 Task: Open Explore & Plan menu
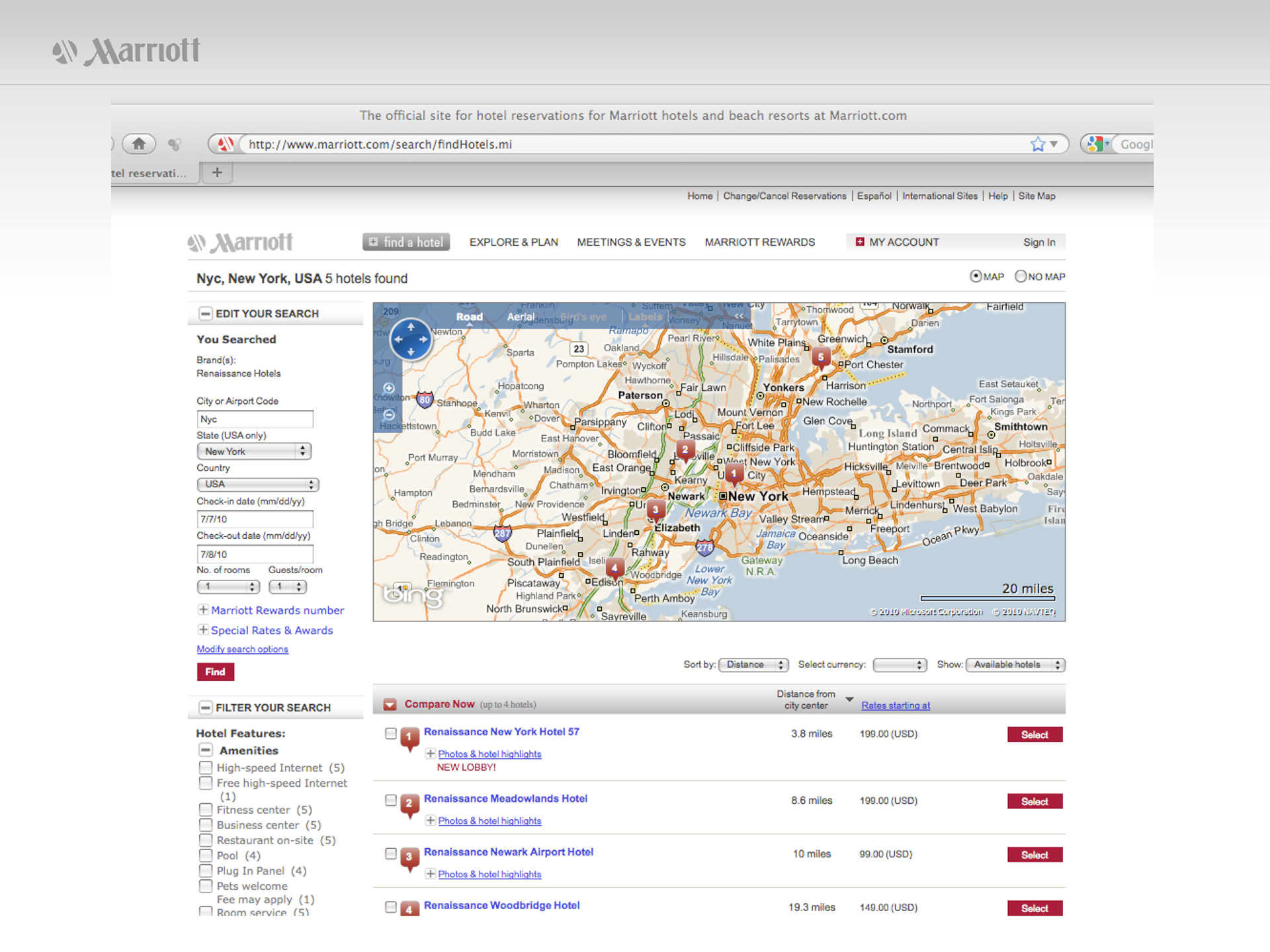(x=514, y=242)
